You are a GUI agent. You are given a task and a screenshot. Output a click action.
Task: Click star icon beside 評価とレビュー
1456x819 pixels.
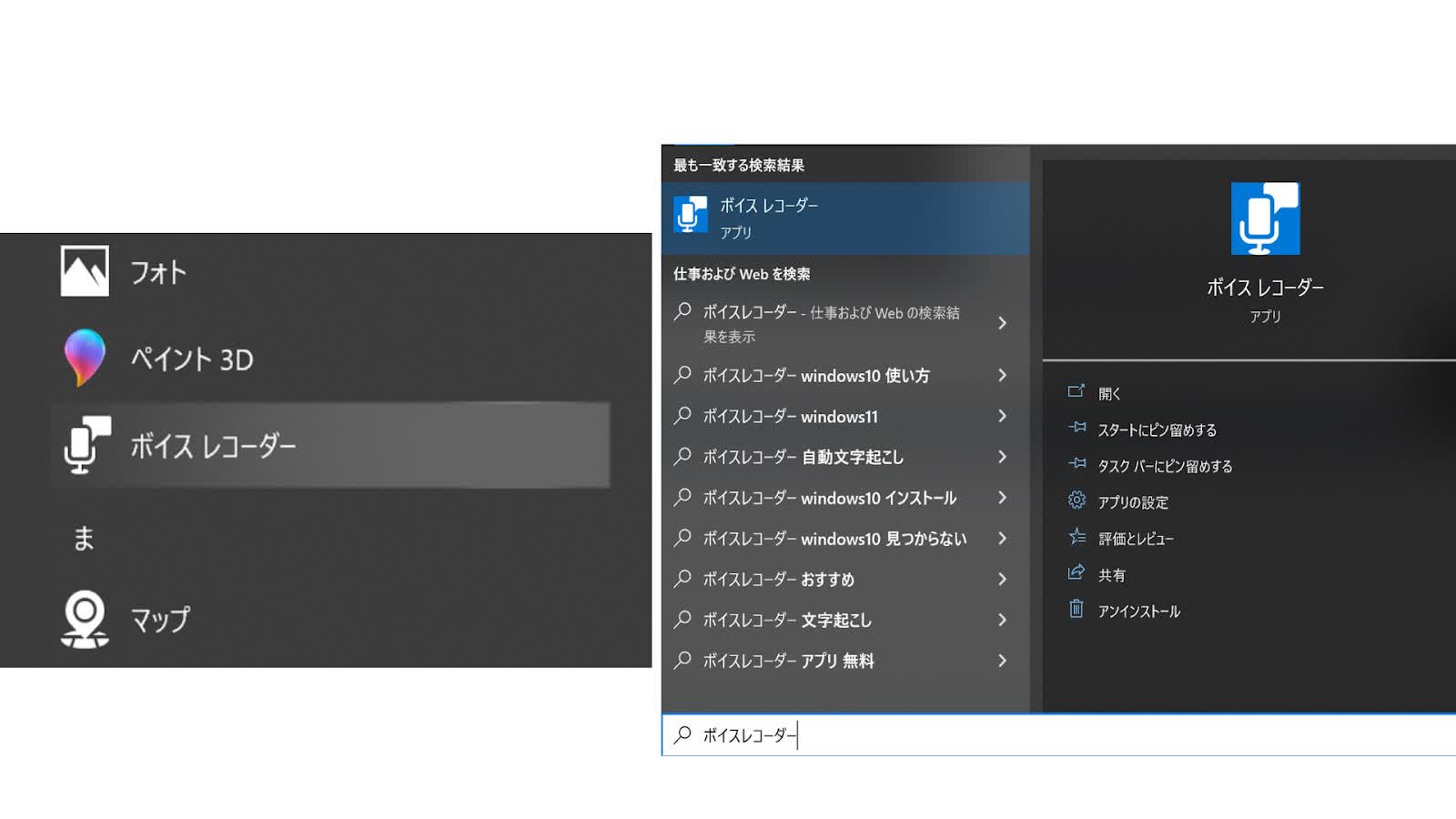coord(1077,537)
